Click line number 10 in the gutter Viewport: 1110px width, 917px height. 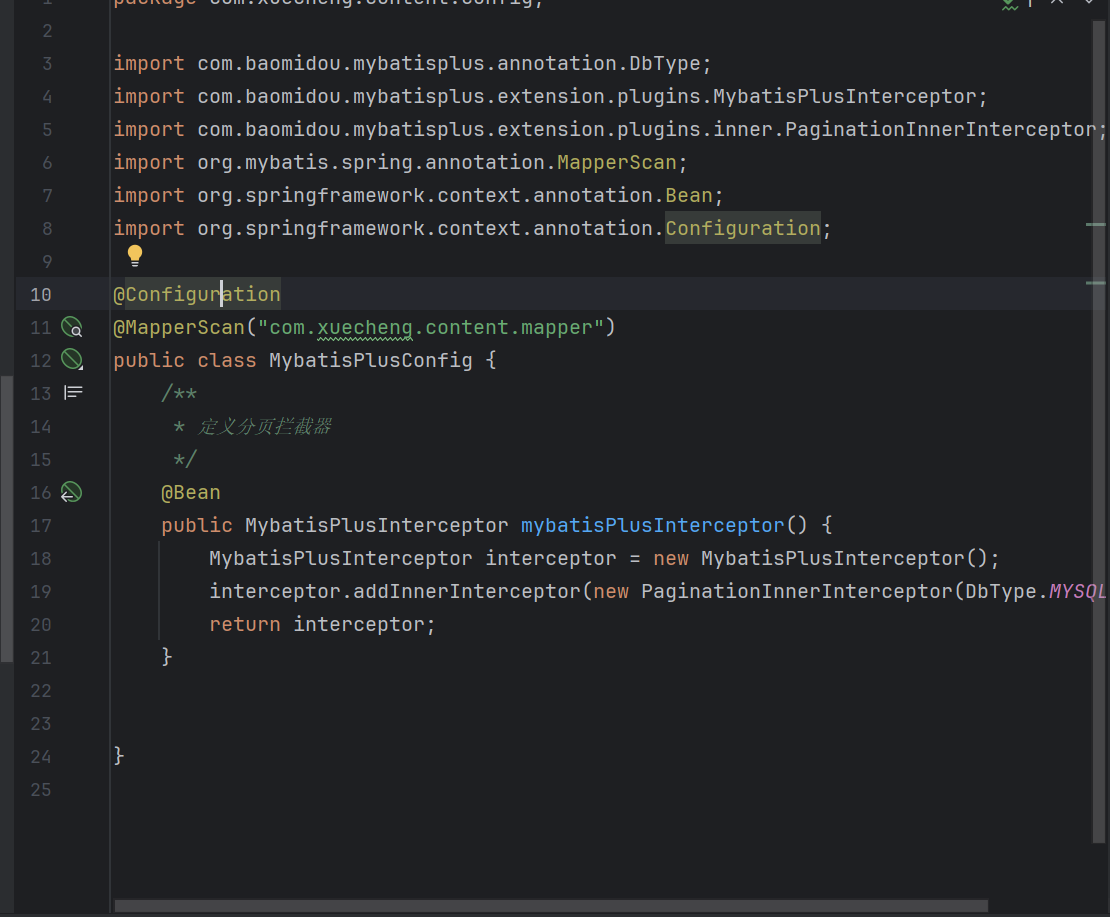[41, 295]
